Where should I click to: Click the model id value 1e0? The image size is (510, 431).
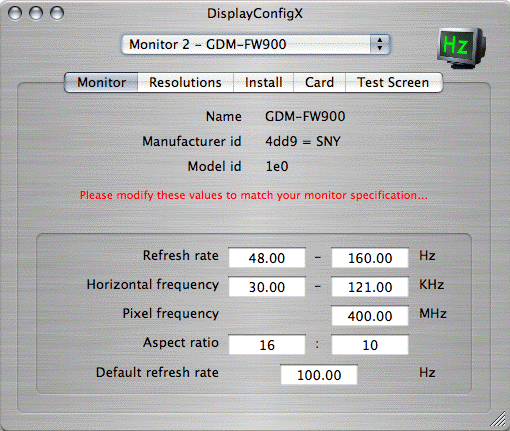click(x=277, y=166)
